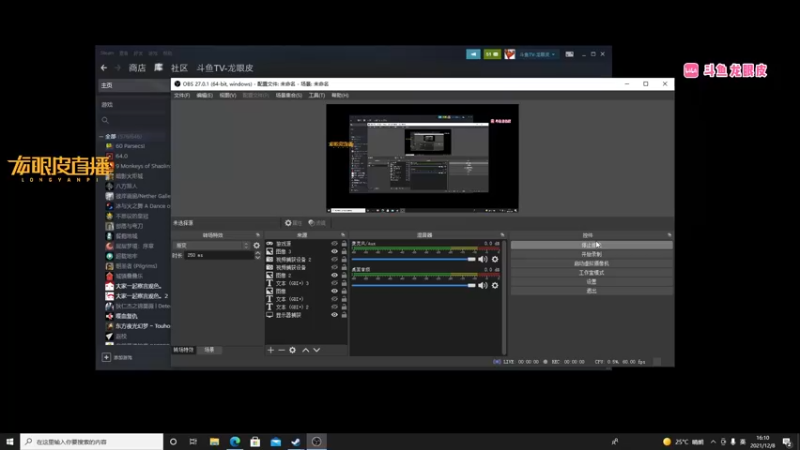Open Steam from the taskbar
Screen dimensions: 800x450
click(296, 441)
